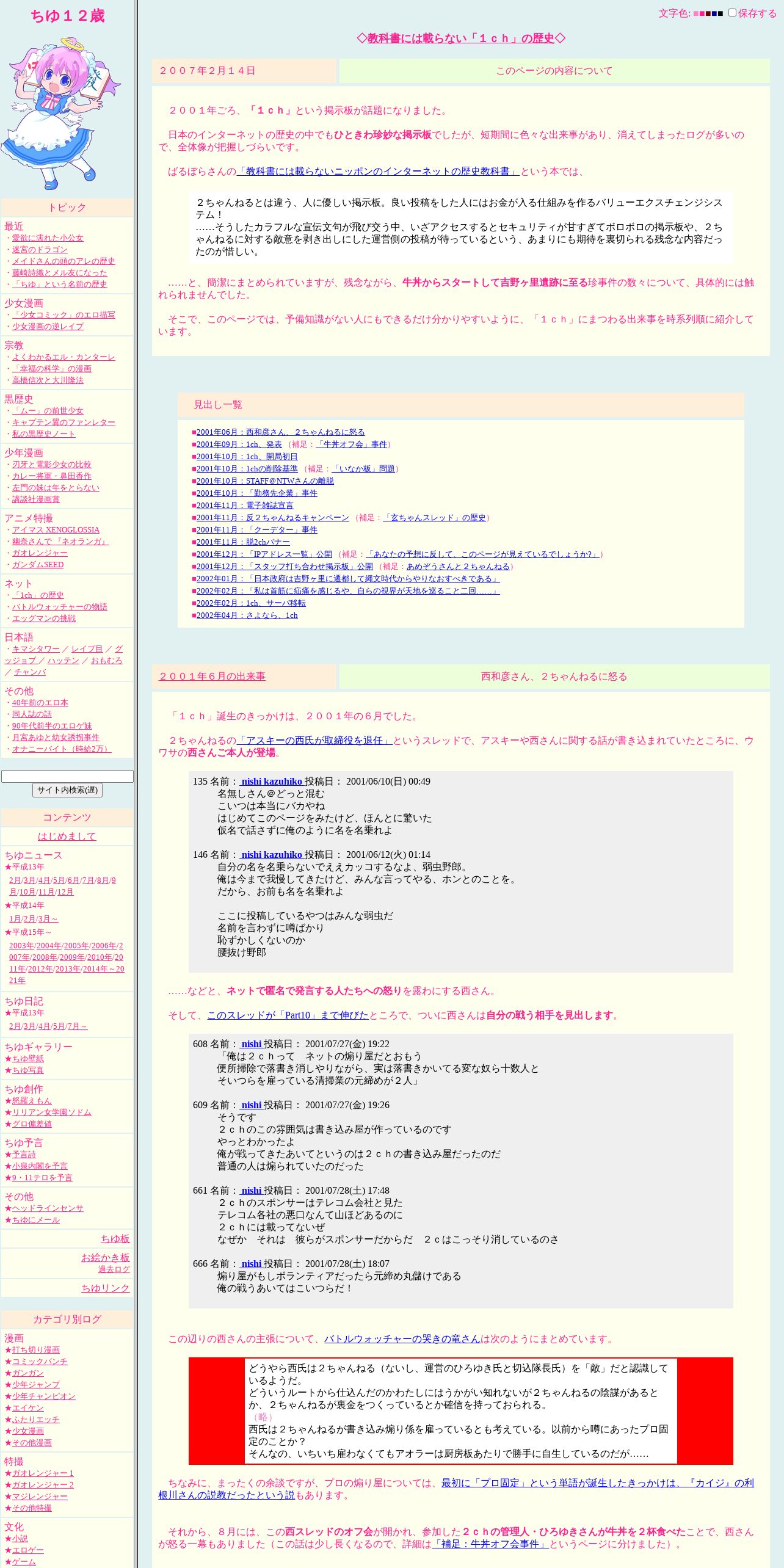Screen dimensions: 784x1568
Task: Open the カレー将軍・鼻田香作 link
Action: 52,476
